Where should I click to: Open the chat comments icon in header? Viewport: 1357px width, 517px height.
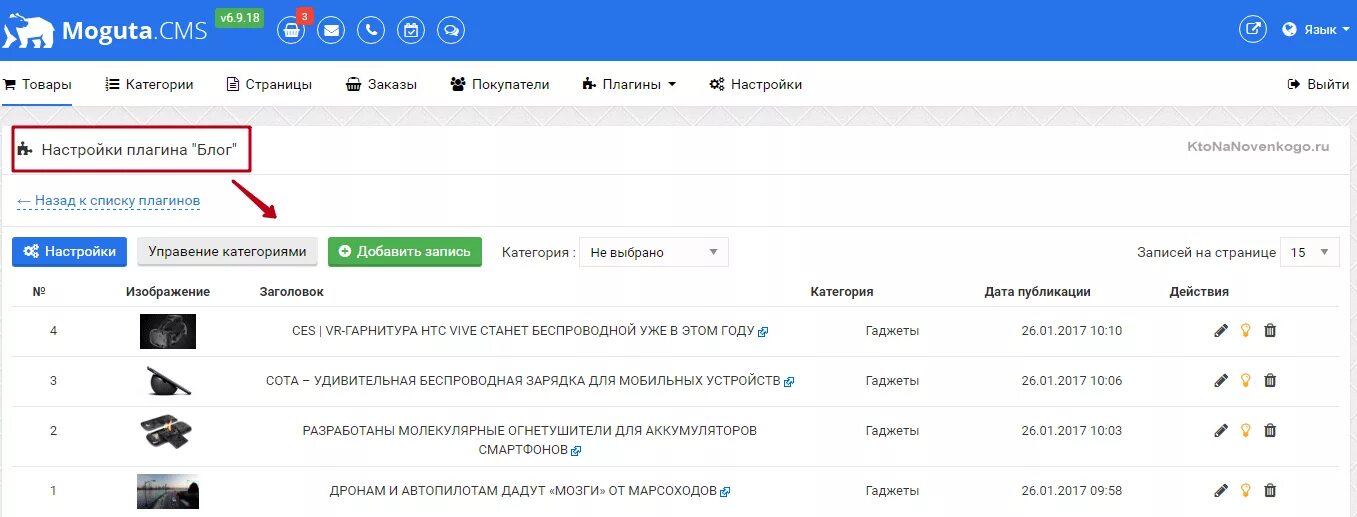(451, 30)
